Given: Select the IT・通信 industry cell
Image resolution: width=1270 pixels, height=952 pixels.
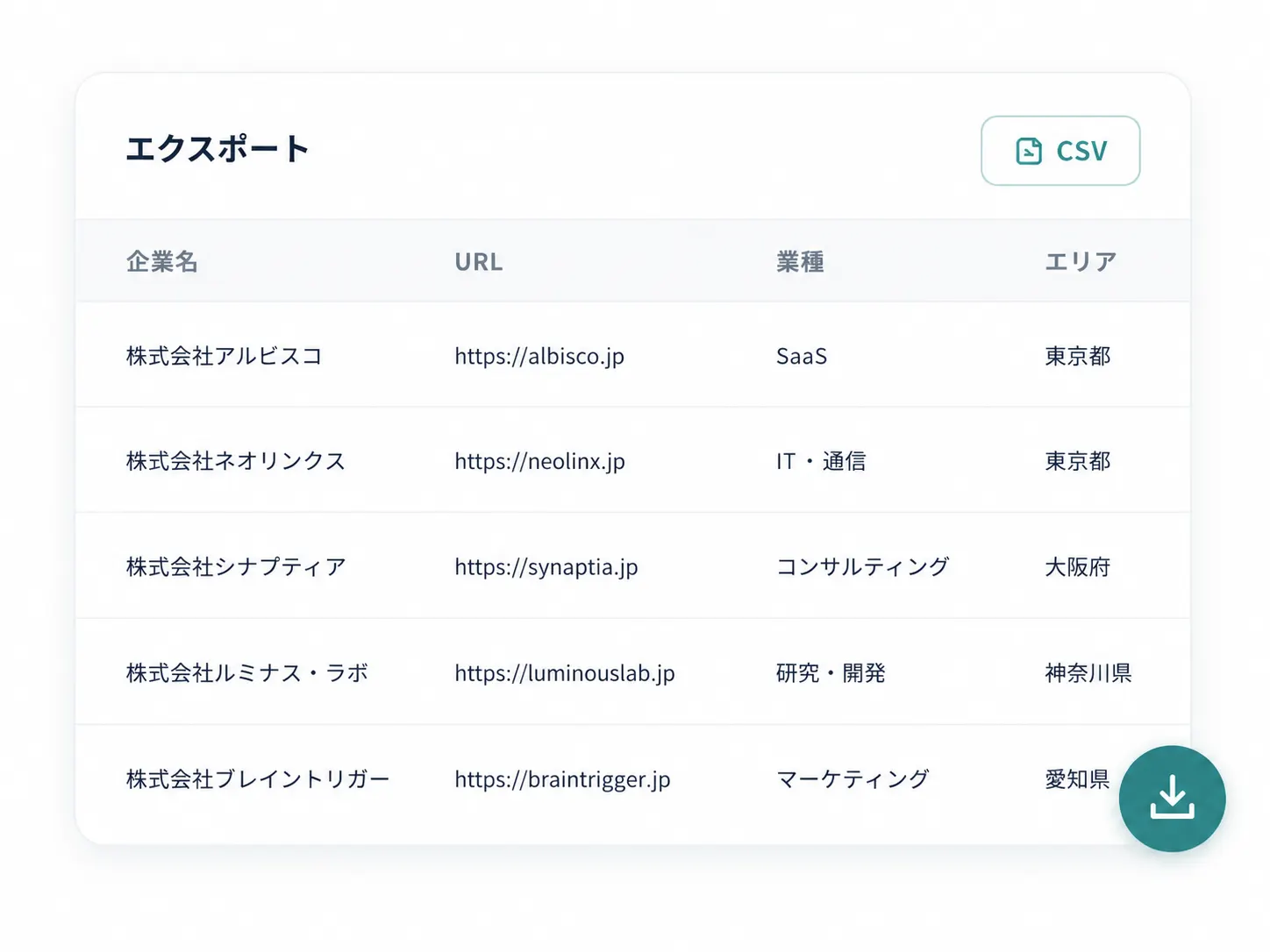Looking at the screenshot, I should point(821,461).
